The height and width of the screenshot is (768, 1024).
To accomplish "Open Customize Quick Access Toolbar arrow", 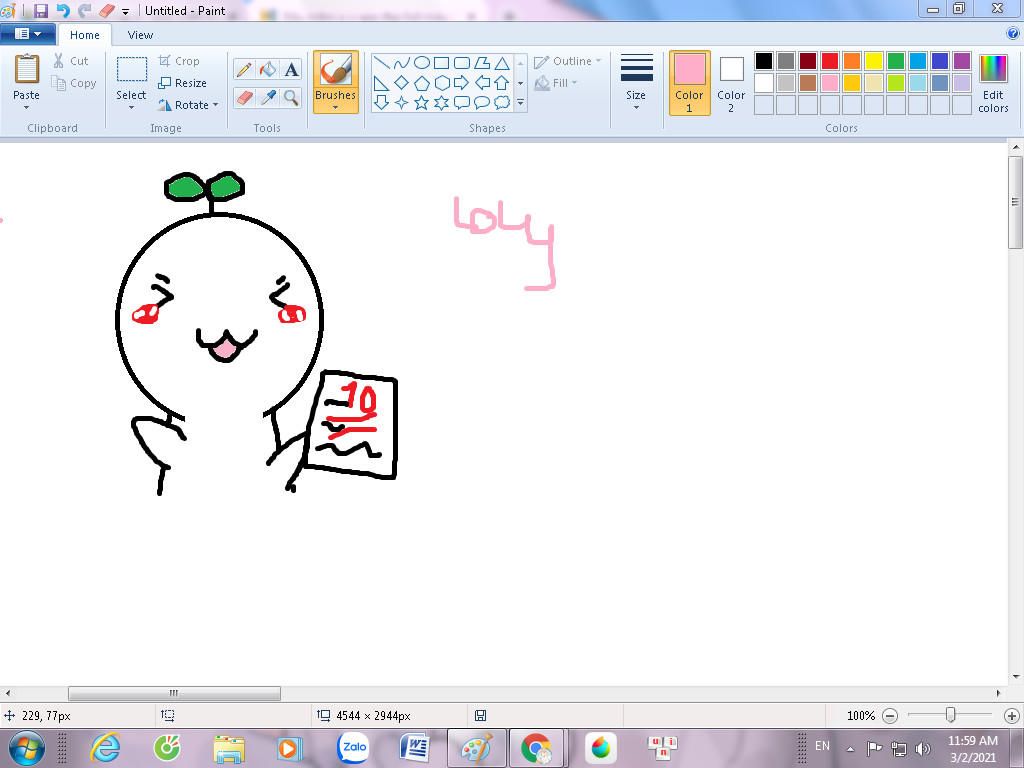I will coord(125,12).
